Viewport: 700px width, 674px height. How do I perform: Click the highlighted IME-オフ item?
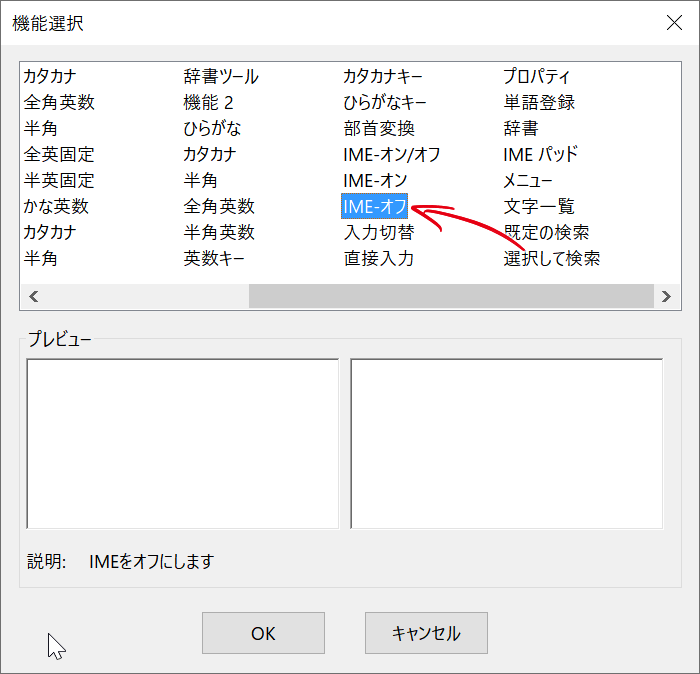coord(375,206)
